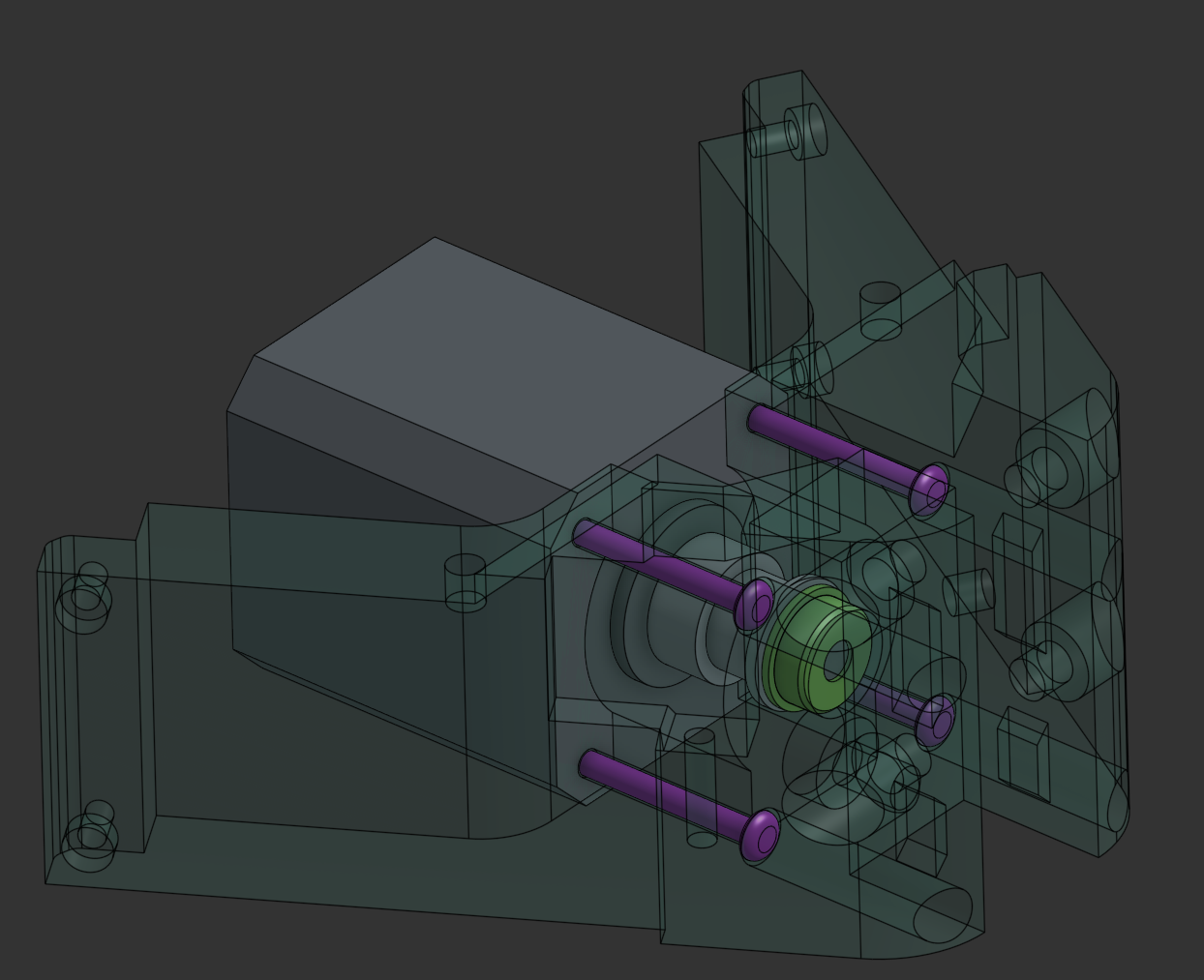Select the bottom-left purple screw
1204x980 pixels.
pyautogui.click(x=658, y=788)
